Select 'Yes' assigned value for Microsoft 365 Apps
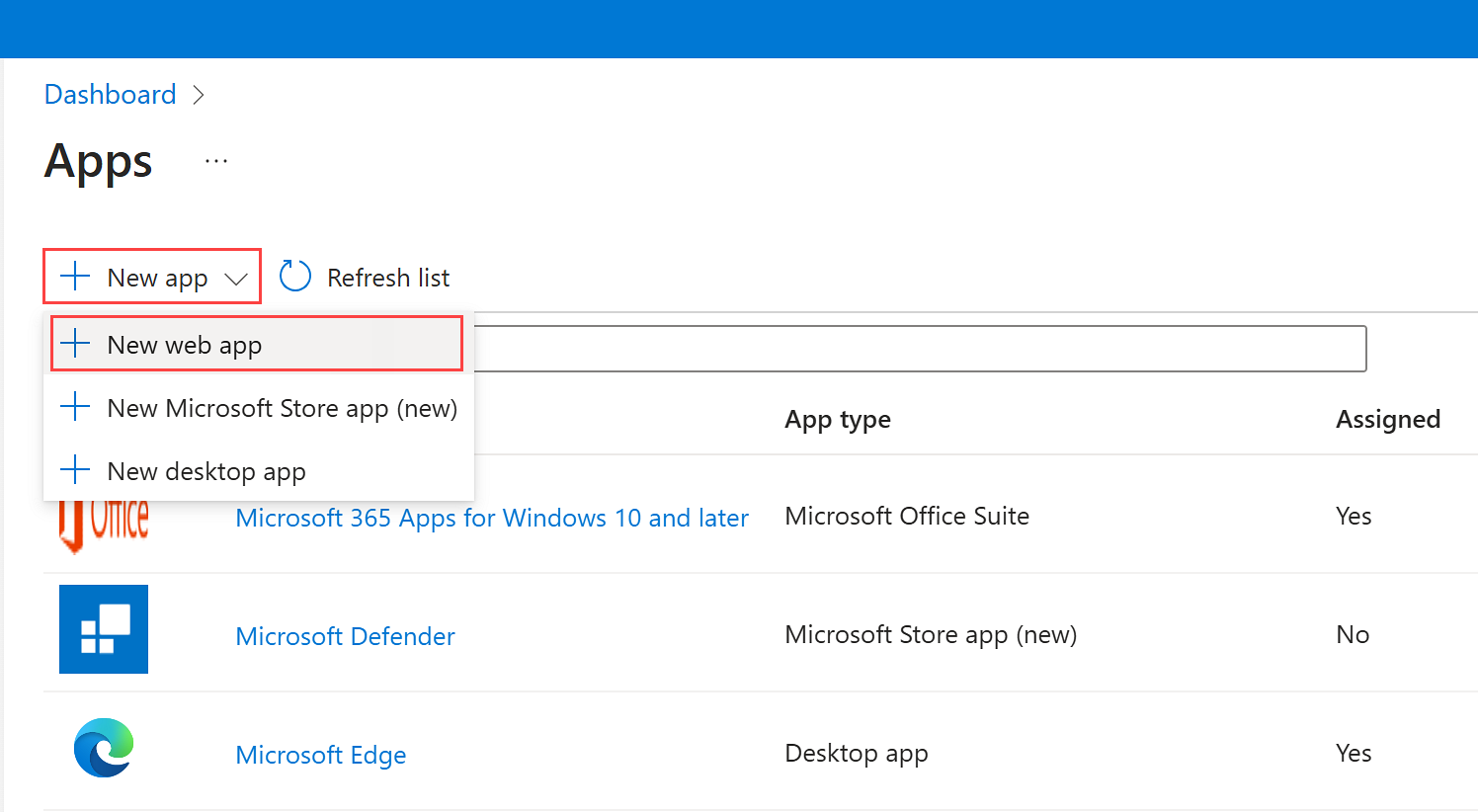The width and height of the screenshot is (1478, 812). (x=1354, y=516)
